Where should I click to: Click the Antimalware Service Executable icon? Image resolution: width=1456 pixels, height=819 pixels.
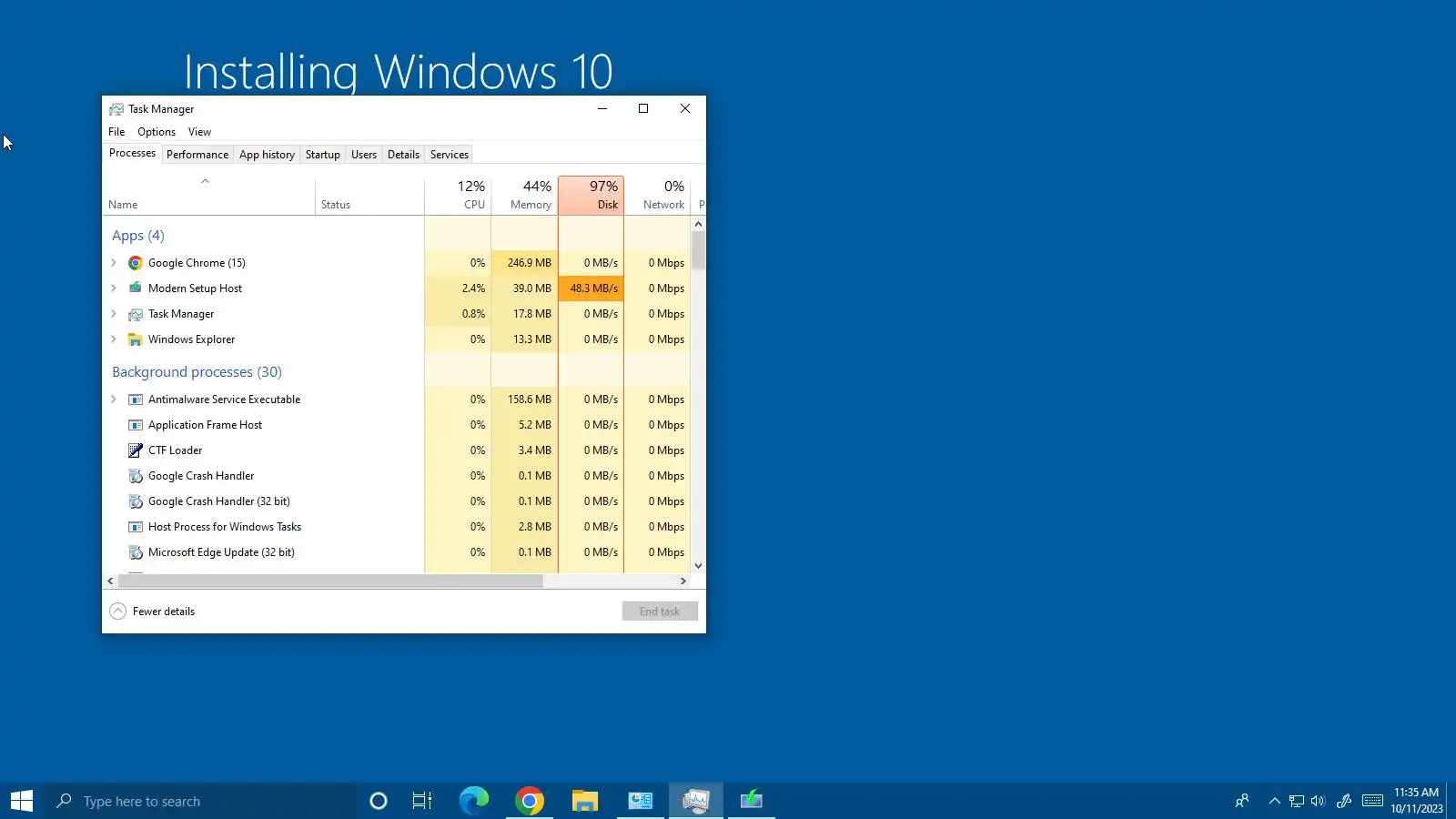135,399
